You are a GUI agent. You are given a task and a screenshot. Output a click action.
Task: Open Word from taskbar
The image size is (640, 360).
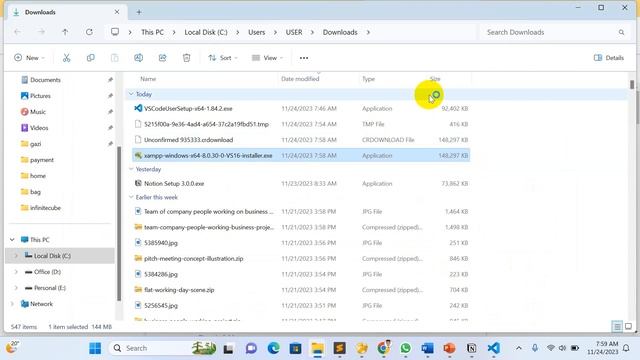427,348
